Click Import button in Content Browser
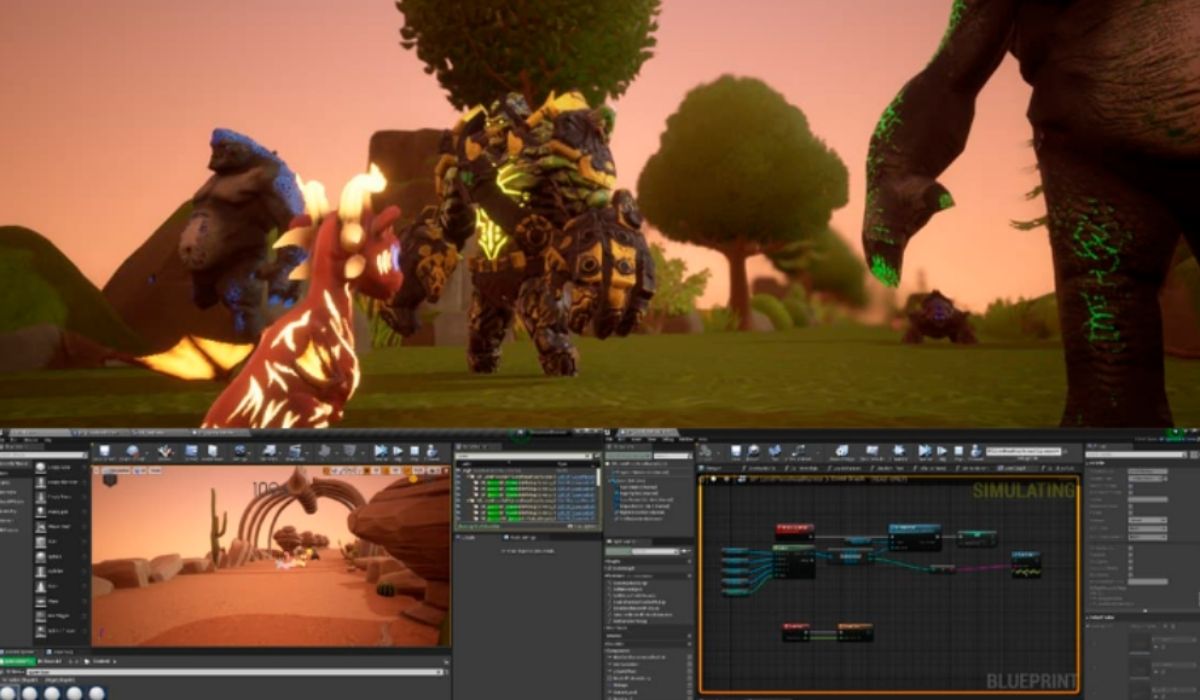 [x=50, y=661]
